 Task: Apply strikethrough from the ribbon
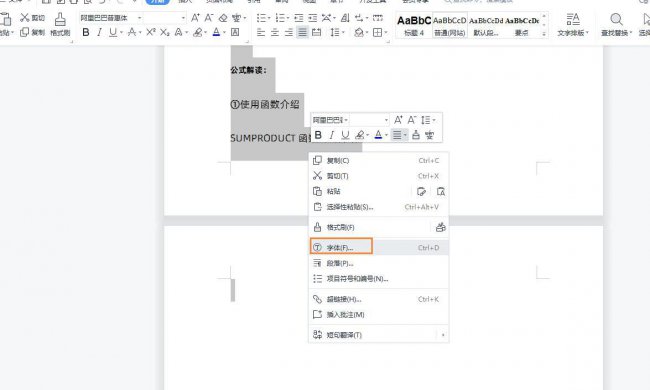[132, 32]
